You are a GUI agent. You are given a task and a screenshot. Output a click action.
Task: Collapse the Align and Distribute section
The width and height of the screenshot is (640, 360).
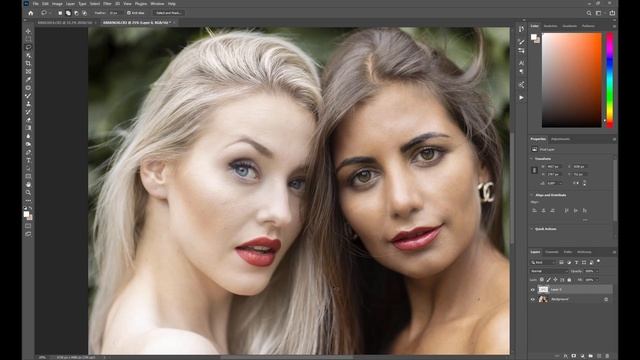tap(532, 195)
